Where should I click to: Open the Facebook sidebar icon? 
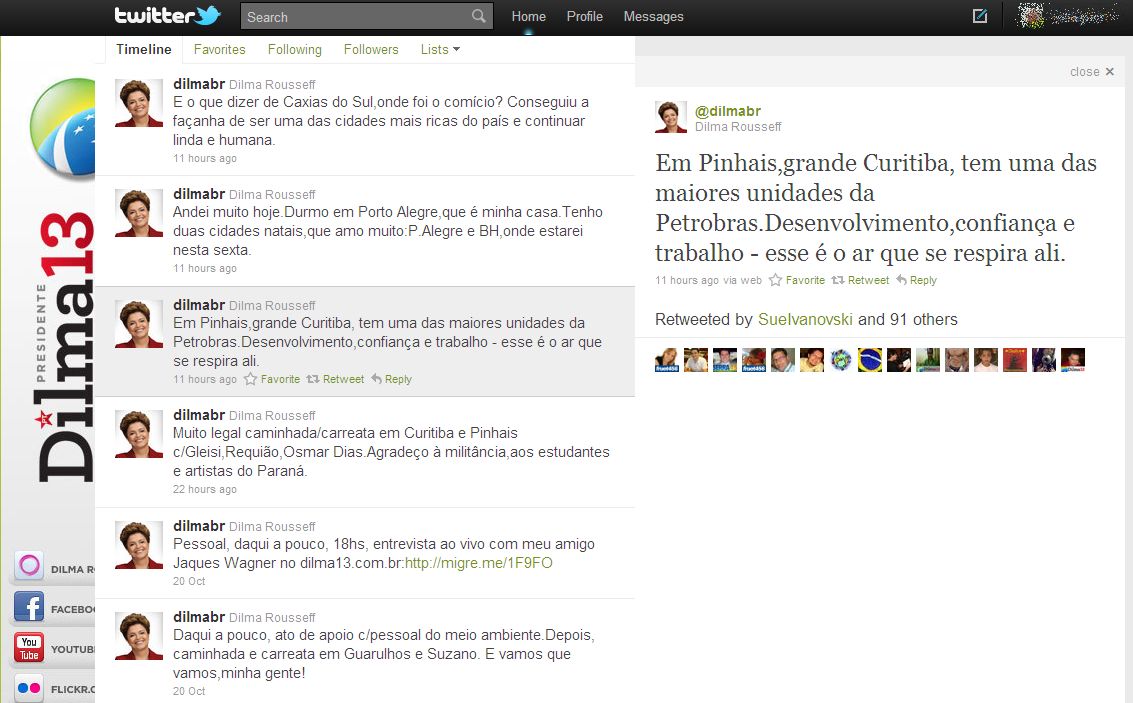(x=28, y=607)
